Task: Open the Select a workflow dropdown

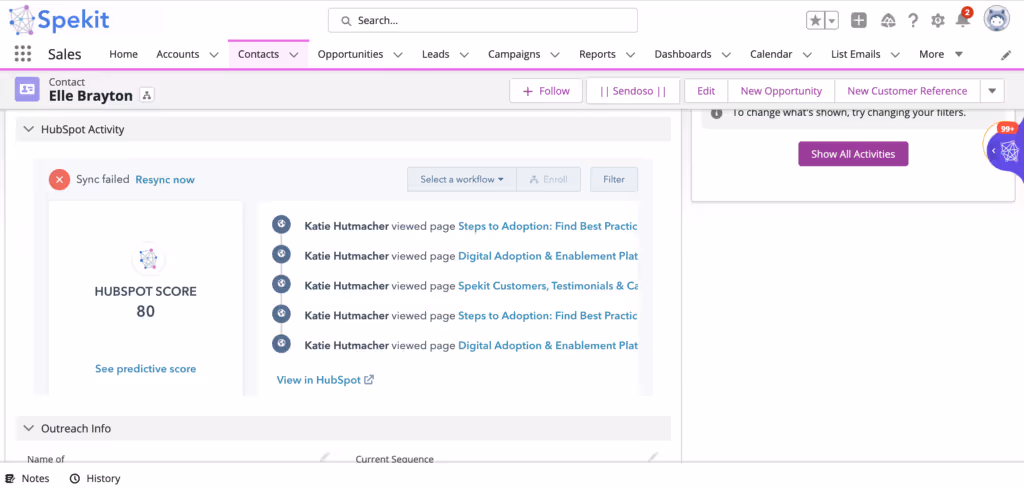Action: click(462, 180)
